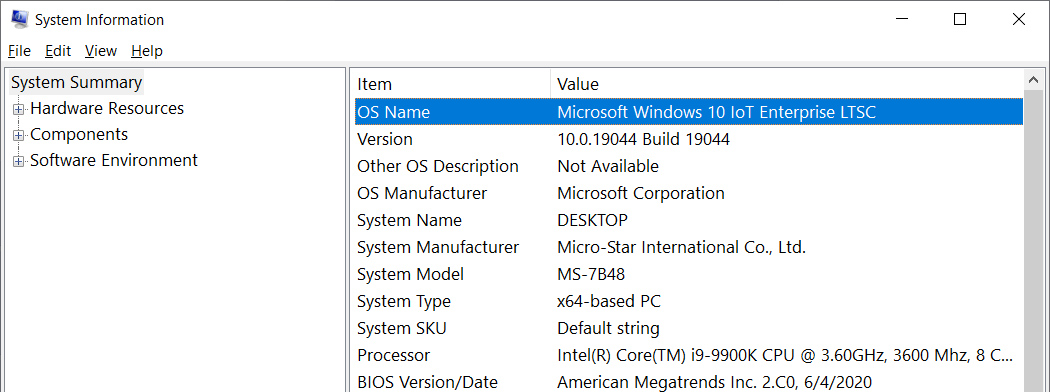Click the value Micro-Star International Co., Ltd.

[682, 247]
